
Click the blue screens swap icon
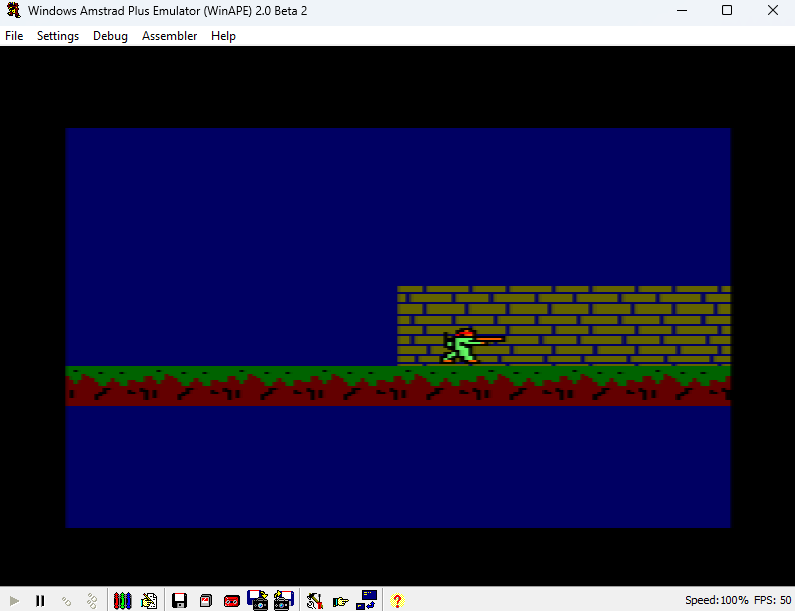pyautogui.click(x=367, y=600)
